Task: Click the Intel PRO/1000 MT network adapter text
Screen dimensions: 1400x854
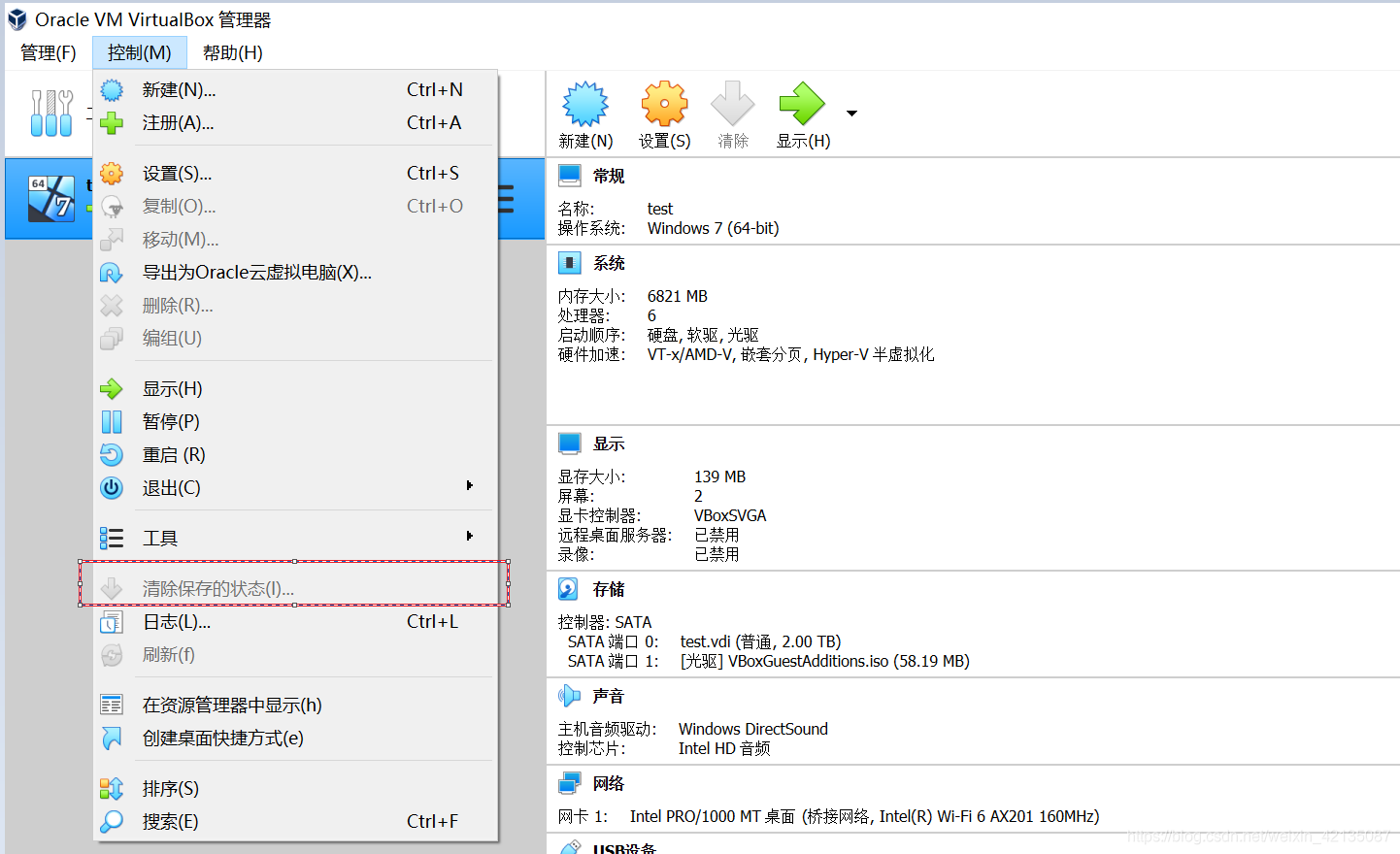Action: 864,816
